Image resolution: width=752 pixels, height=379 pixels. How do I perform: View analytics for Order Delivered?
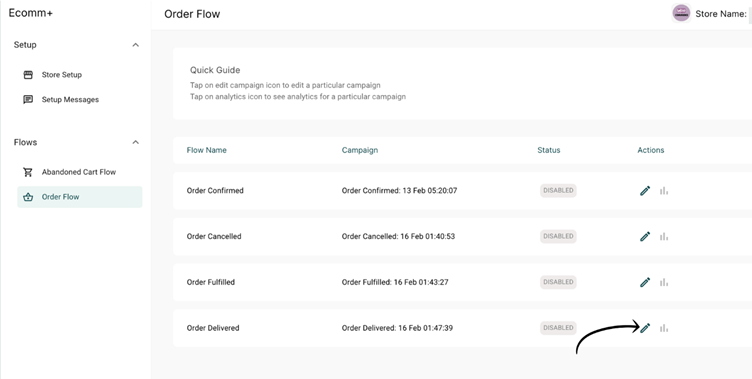[x=664, y=328]
